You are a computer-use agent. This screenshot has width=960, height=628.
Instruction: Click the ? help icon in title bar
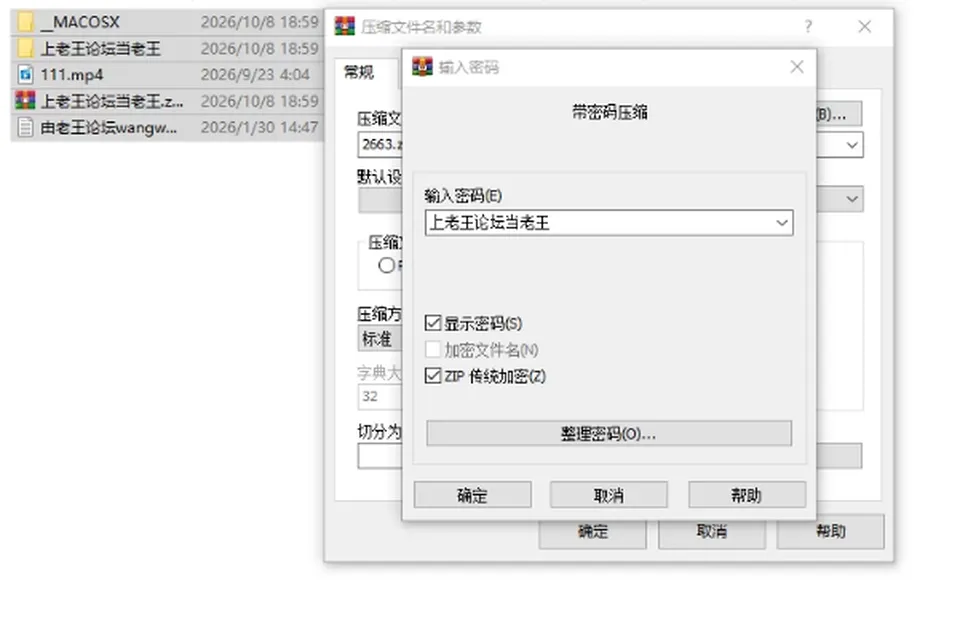(x=808, y=26)
